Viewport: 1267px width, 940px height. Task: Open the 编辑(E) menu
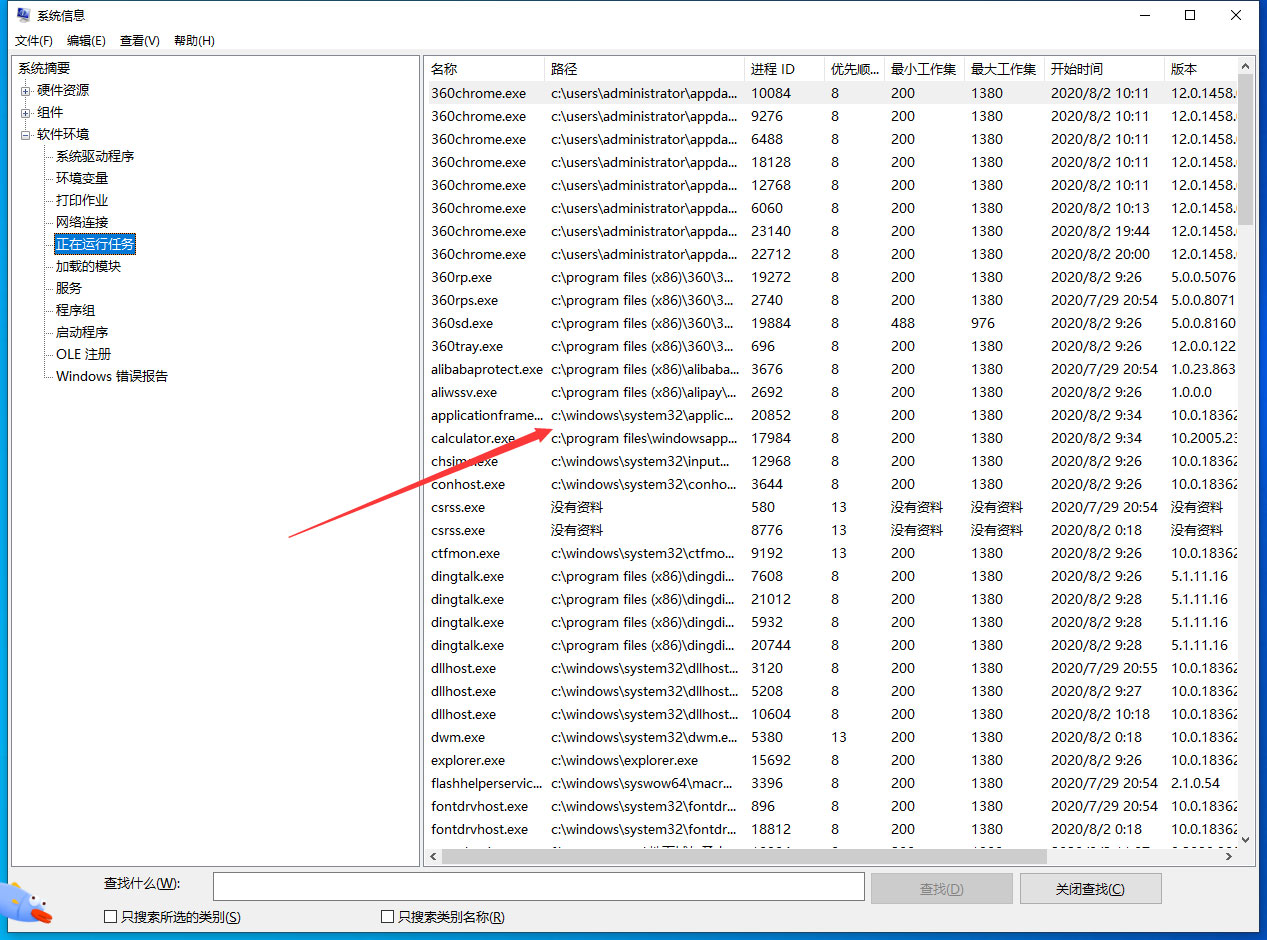[86, 41]
